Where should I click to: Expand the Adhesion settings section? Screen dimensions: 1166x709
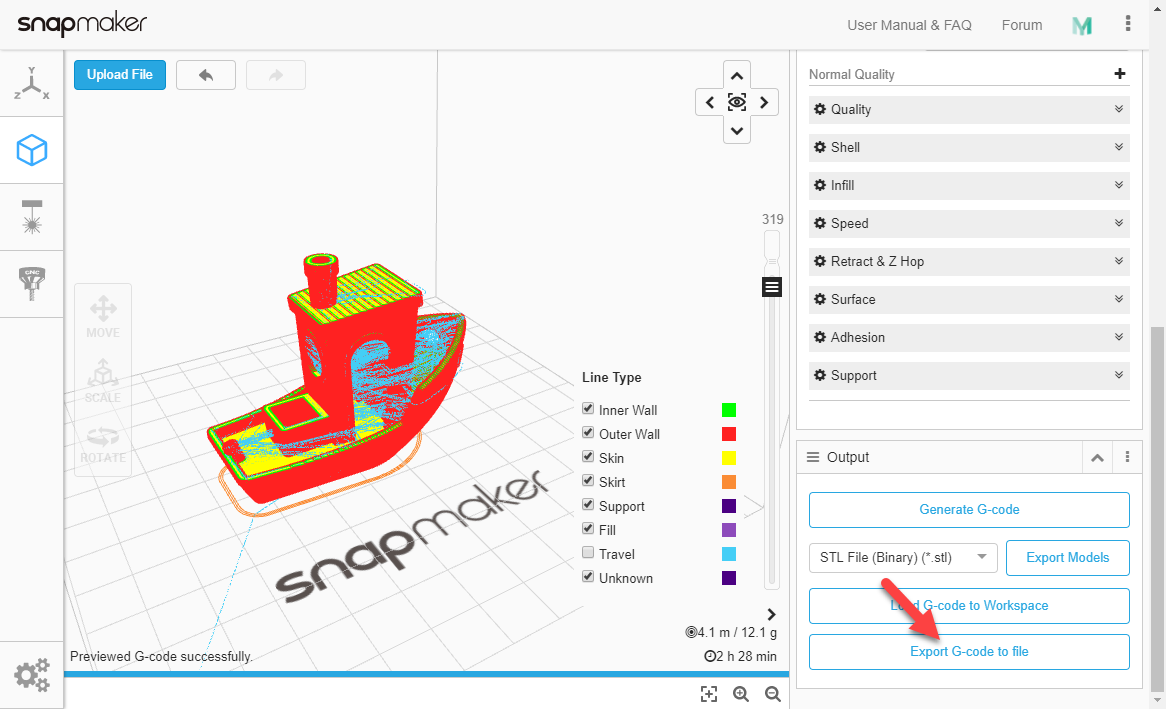969,337
